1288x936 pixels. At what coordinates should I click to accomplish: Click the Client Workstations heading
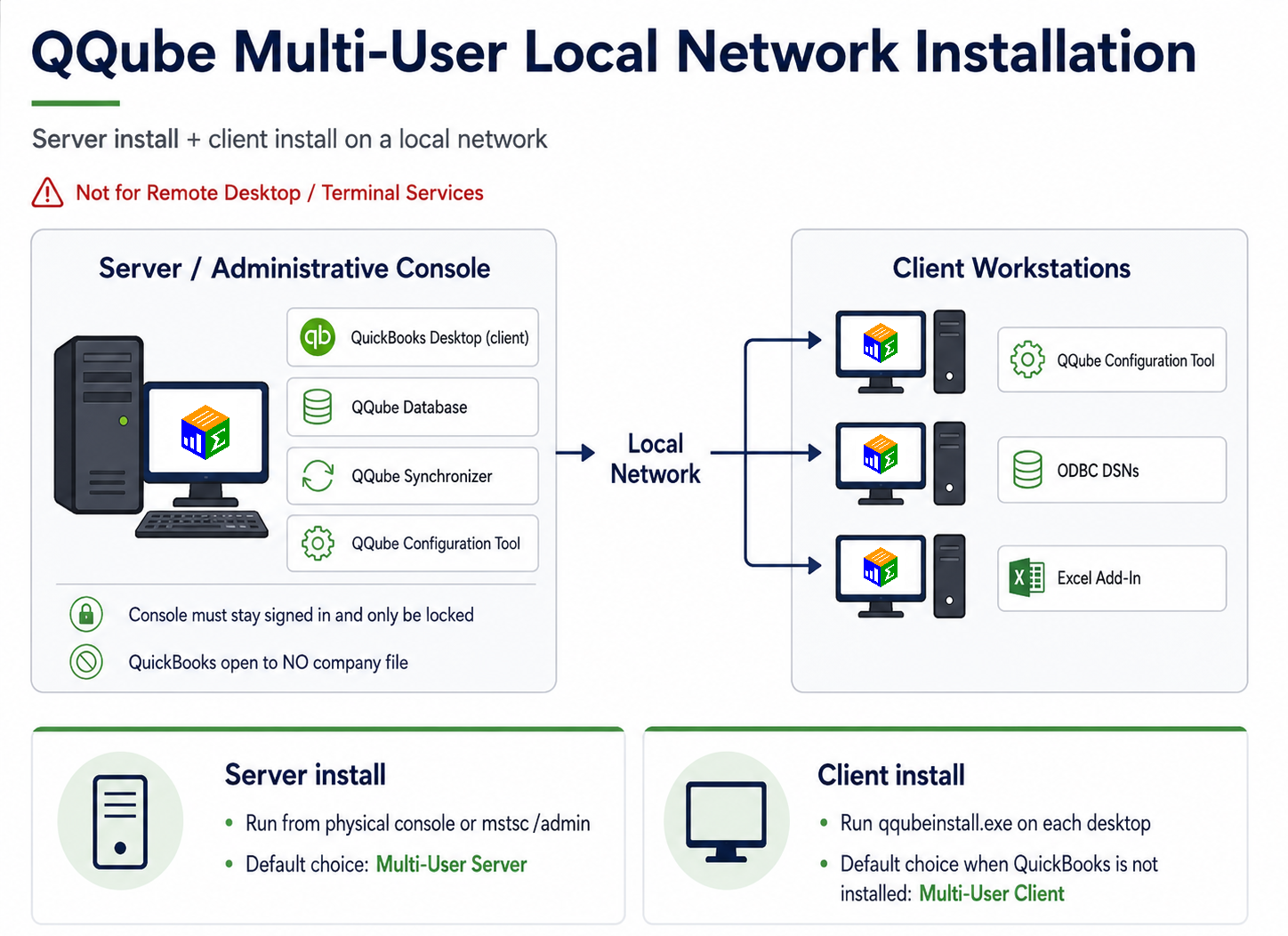click(x=1011, y=268)
